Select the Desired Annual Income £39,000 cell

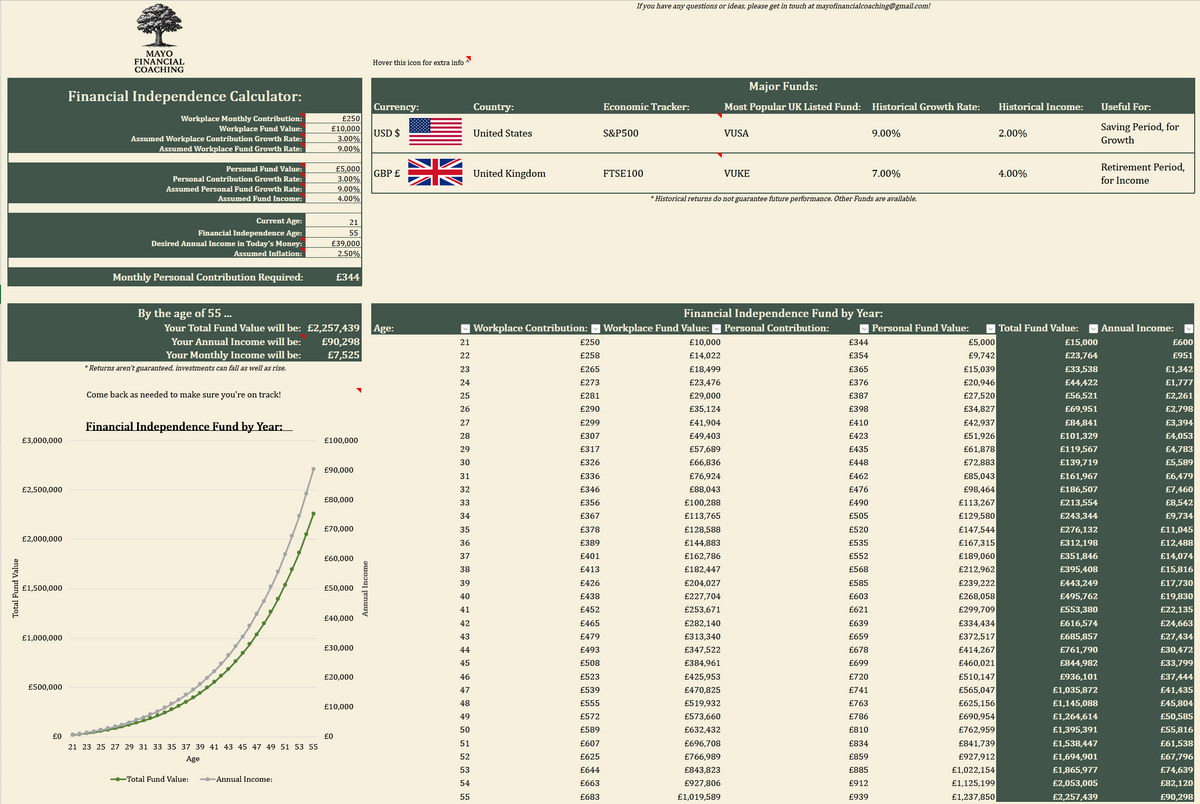333,243
